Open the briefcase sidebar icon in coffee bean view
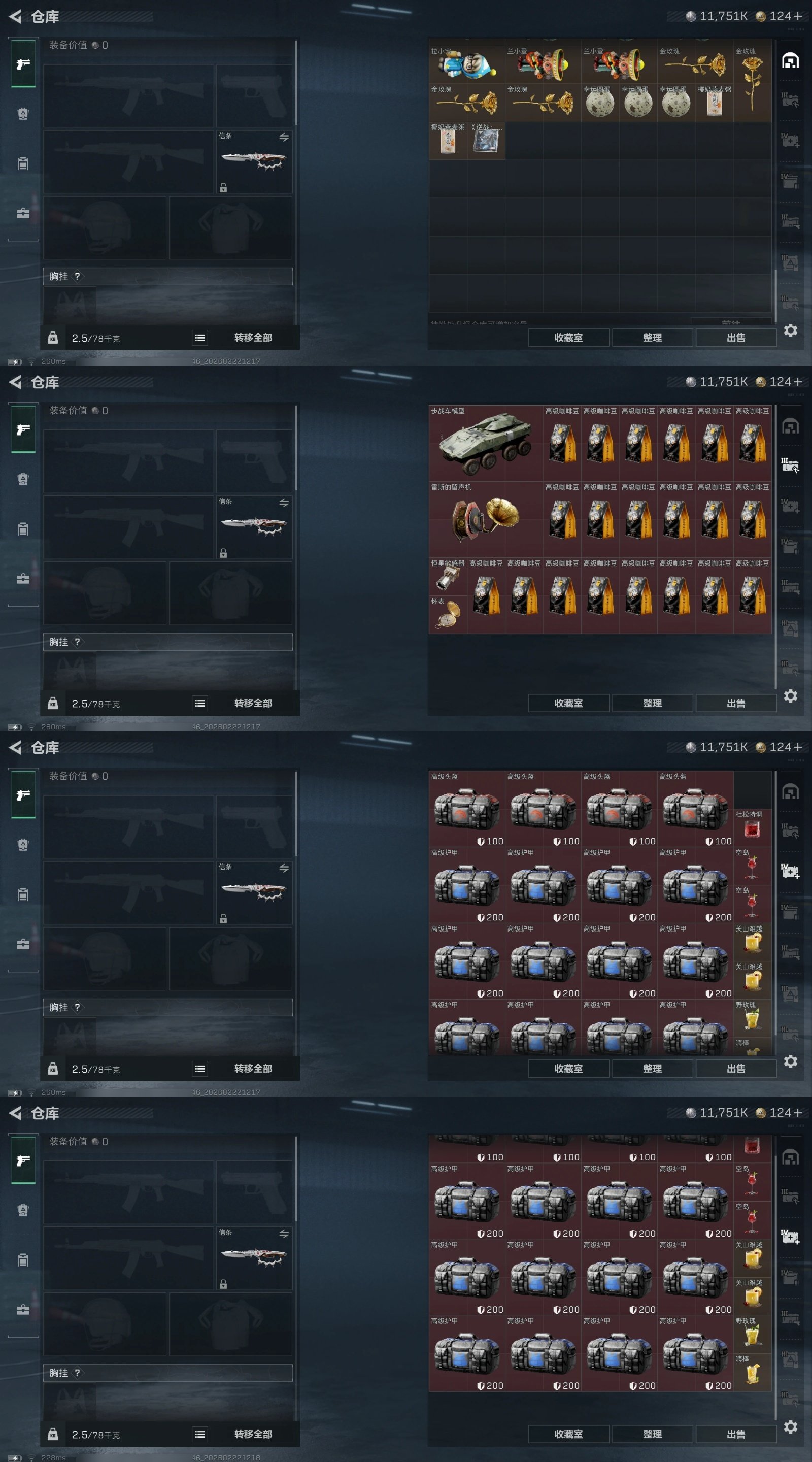Image resolution: width=812 pixels, height=1462 pixels. tap(23, 579)
